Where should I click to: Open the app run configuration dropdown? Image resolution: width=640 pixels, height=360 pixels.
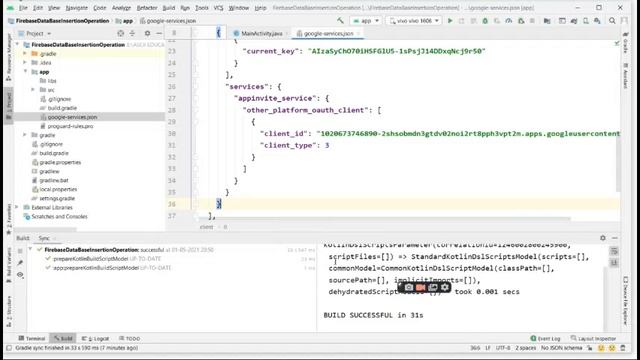(x=366, y=20)
